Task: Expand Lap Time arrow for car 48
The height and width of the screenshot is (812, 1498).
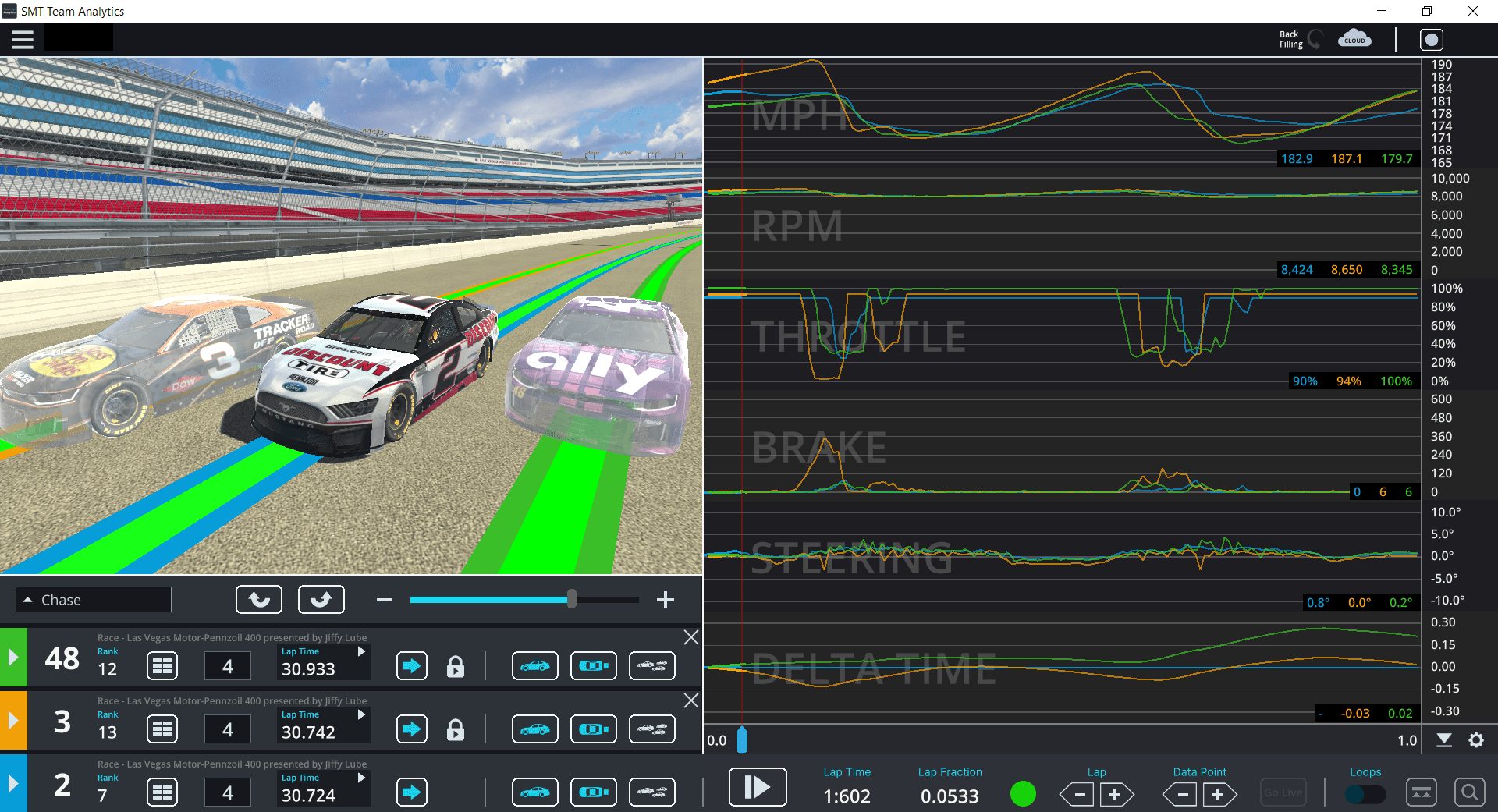Action: click(x=361, y=651)
